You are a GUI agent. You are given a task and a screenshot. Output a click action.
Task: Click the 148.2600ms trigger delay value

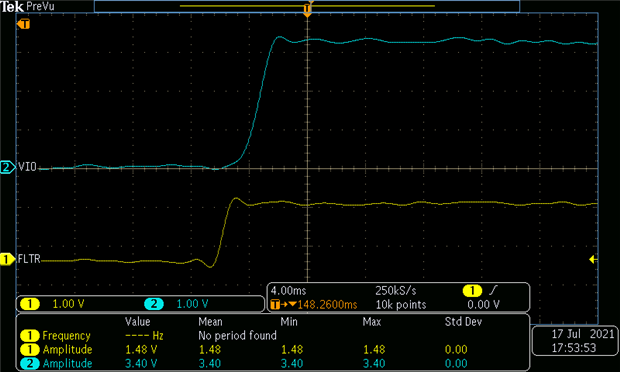click(x=327, y=304)
